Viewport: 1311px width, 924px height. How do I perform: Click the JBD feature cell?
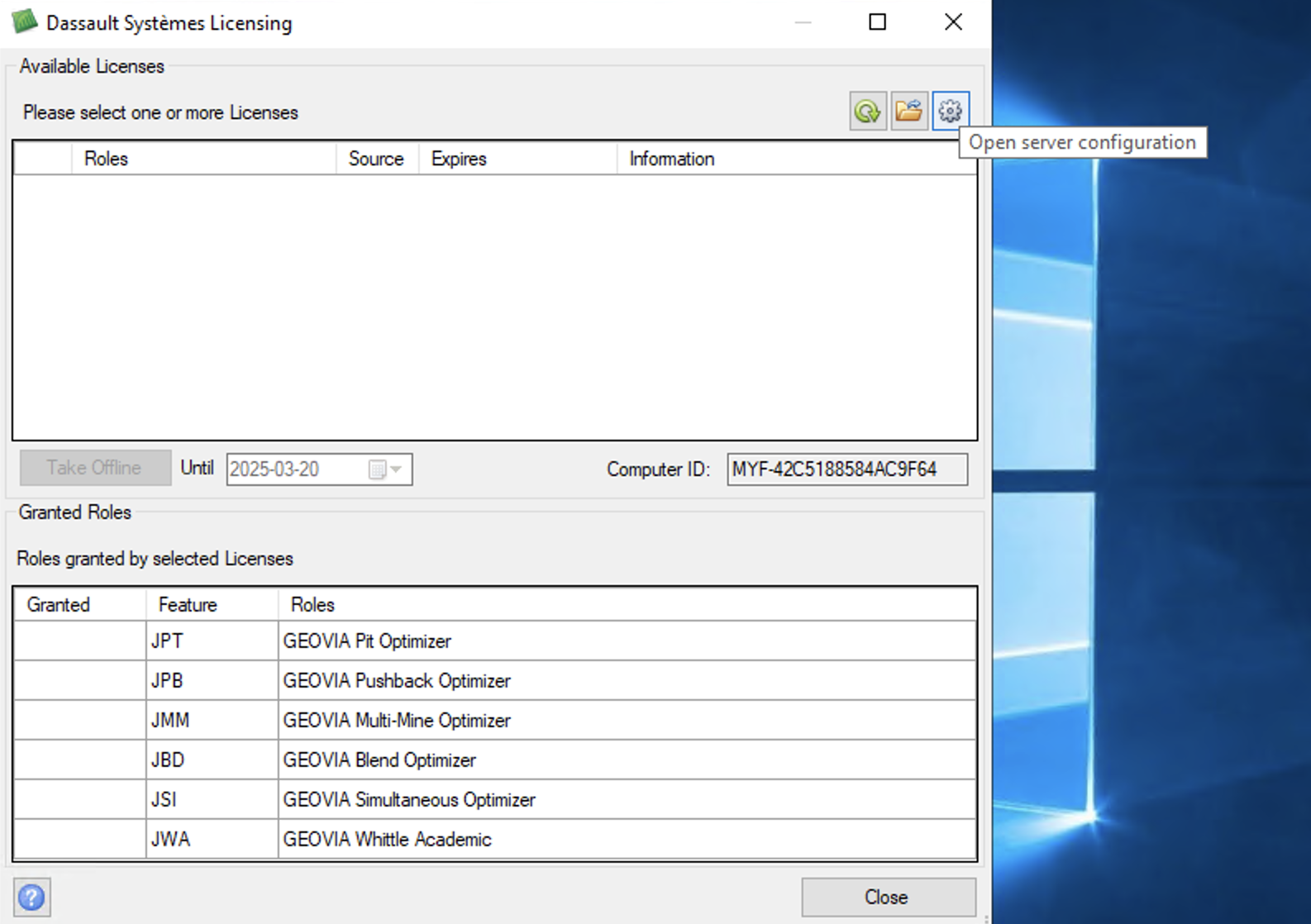(212, 760)
